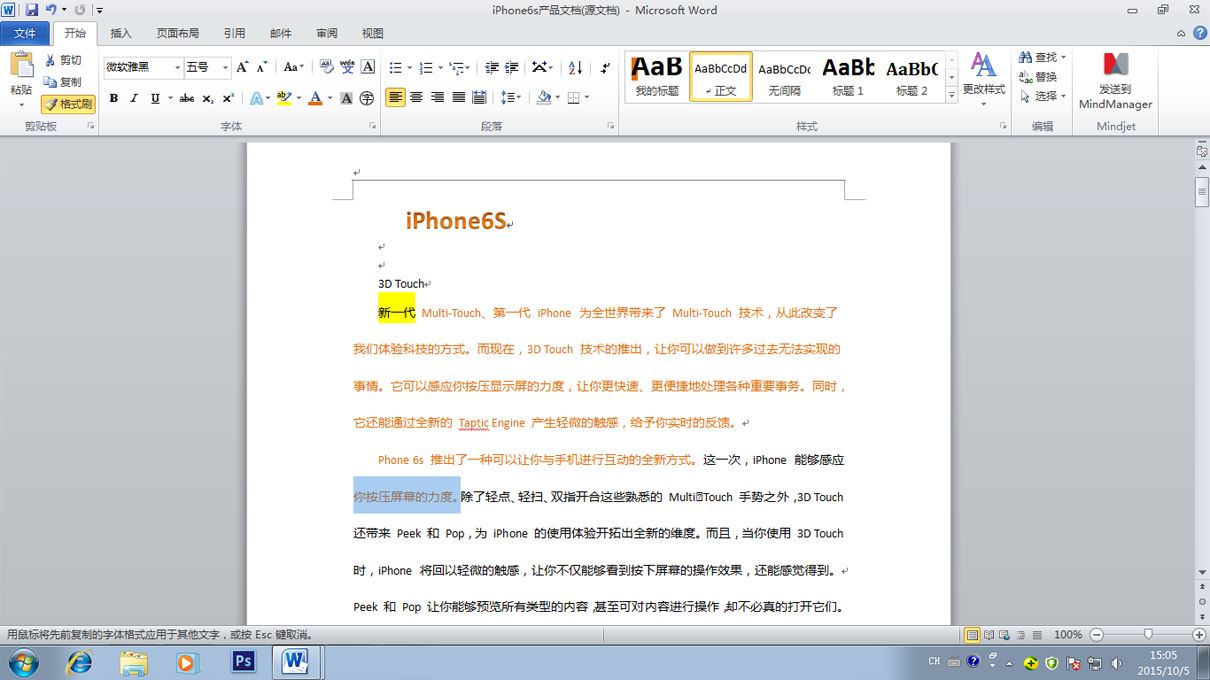
Task: Switch to the Page Layout (页面布局) tab
Action: click(x=178, y=34)
